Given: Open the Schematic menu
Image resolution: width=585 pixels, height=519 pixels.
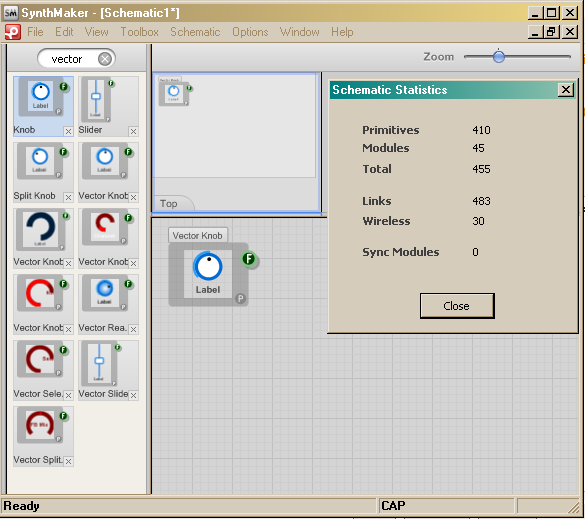Looking at the screenshot, I should click(195, 32).
